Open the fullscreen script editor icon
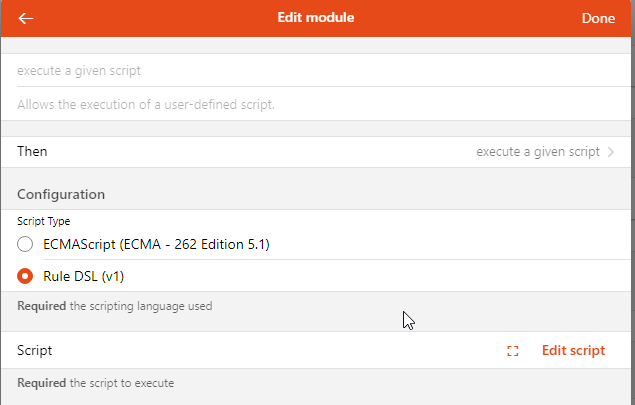The width and height of the screenshot is (635, 405). (x=513, y=351)
